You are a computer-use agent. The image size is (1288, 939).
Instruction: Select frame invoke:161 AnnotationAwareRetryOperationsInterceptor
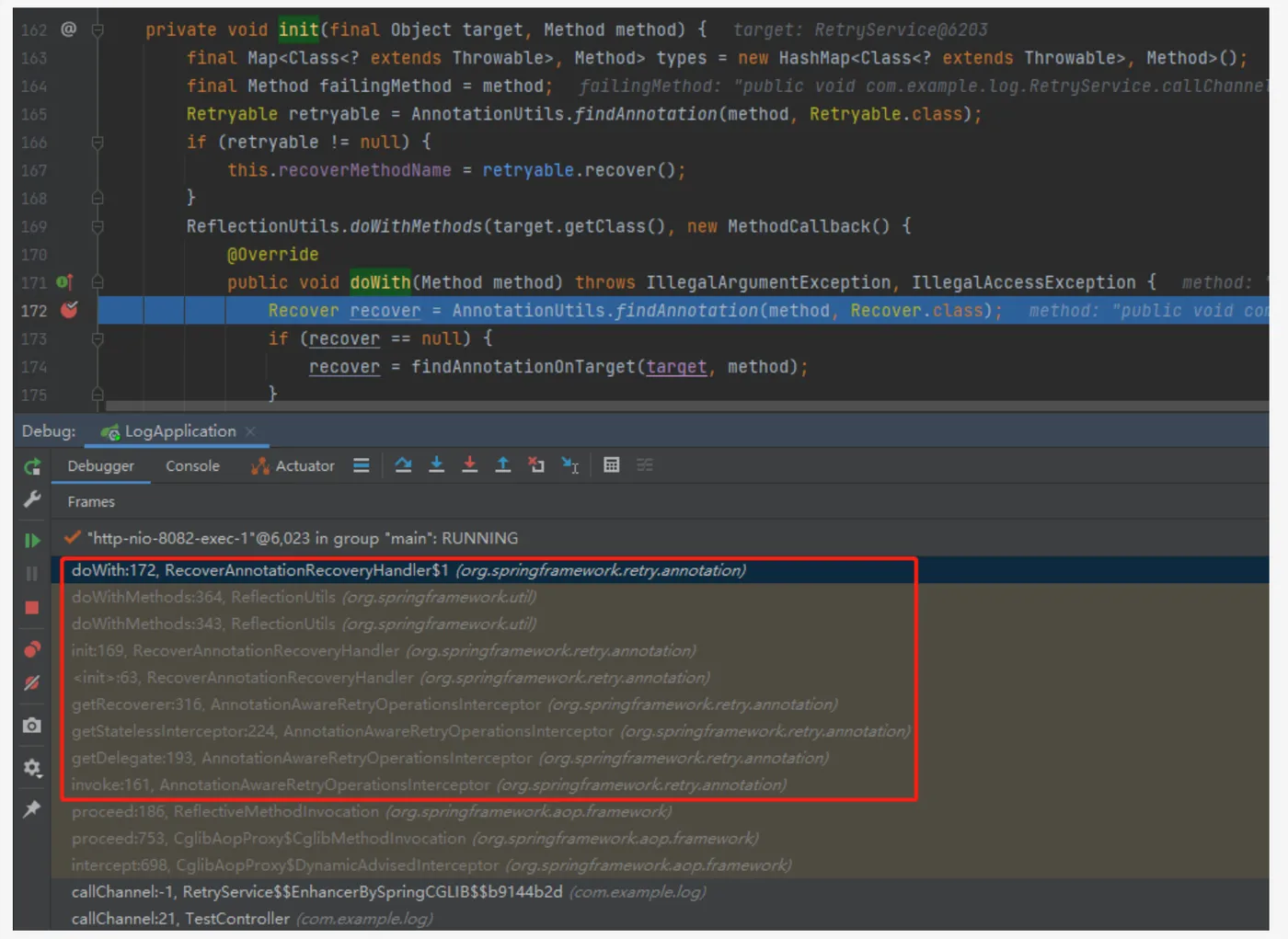(x=660, y=784)
